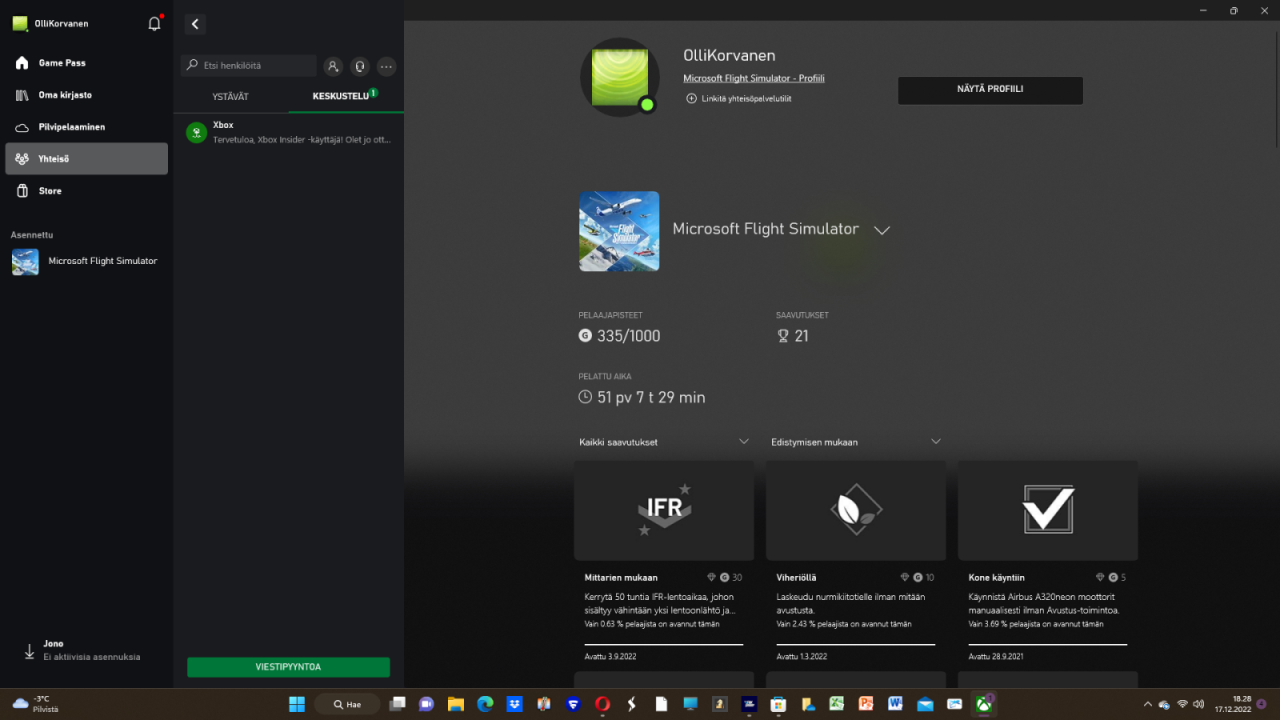
Task: Open Excel from taskbar
Action: [837, 704]
